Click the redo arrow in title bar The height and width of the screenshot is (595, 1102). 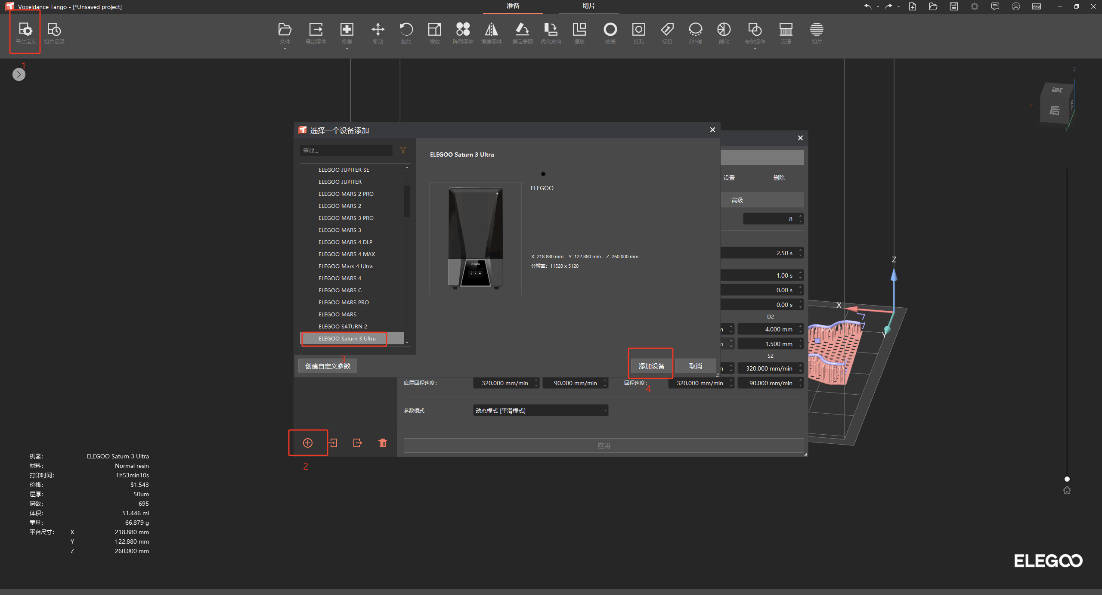[x=888, y=6]
